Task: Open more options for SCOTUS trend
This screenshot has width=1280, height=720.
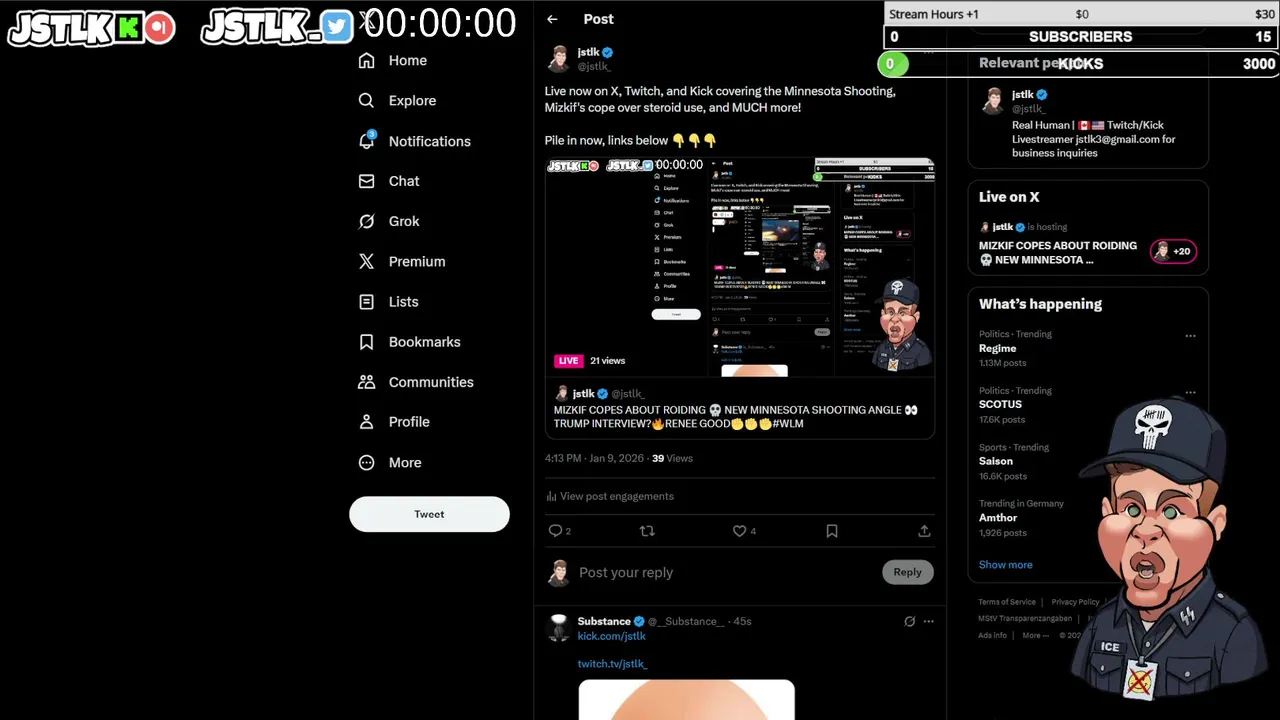Action: (x=1190, y=393)
